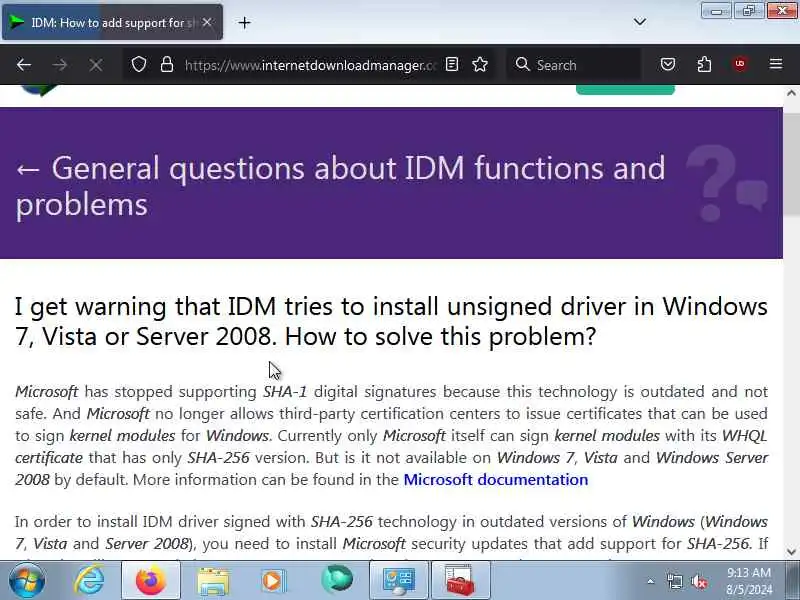Launch Internet Explorer from taskbar
This screenshot has height=600, width=800.
pos(89,580)
